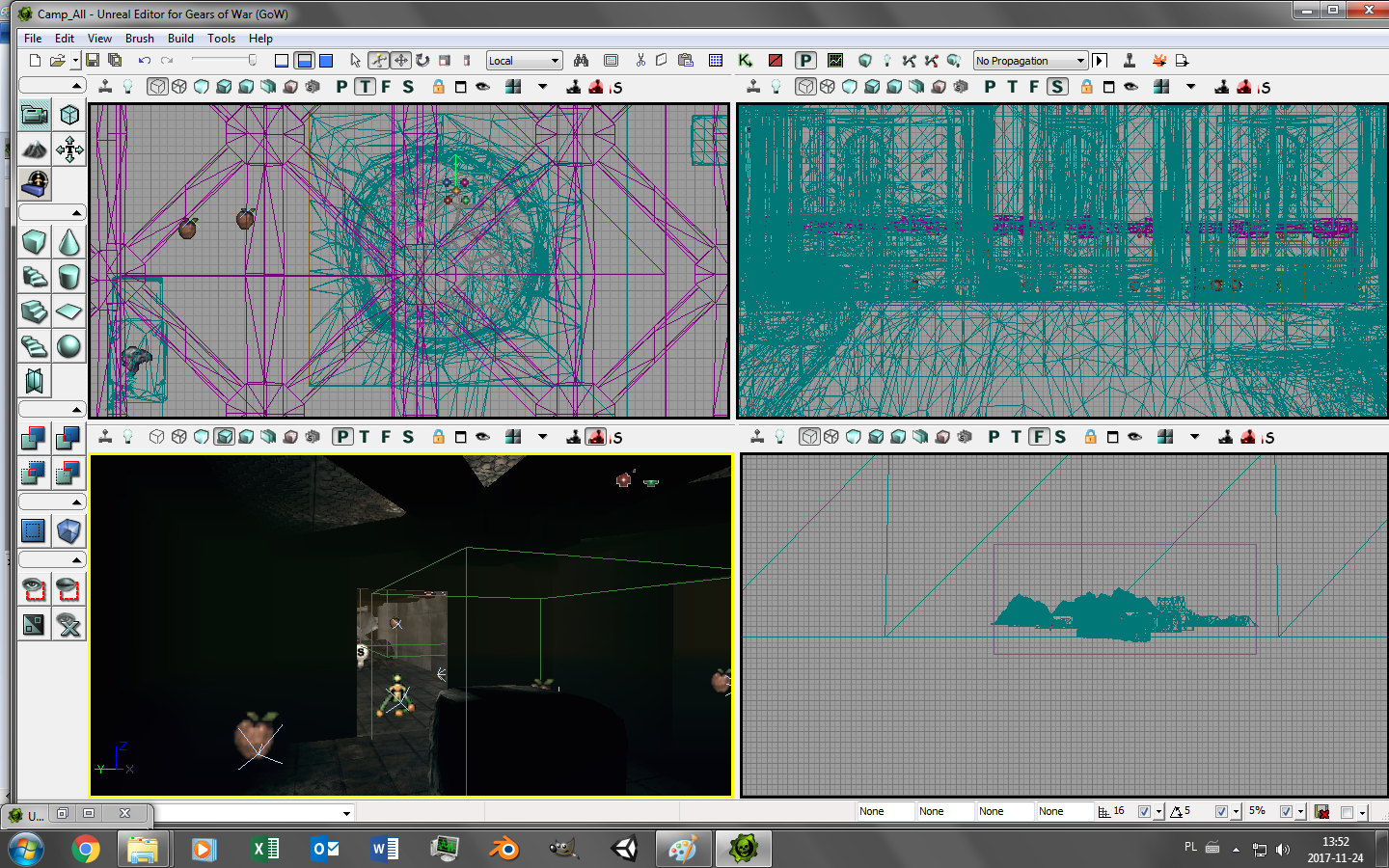Click the scissors cut icon

click(x=640, y=60)
